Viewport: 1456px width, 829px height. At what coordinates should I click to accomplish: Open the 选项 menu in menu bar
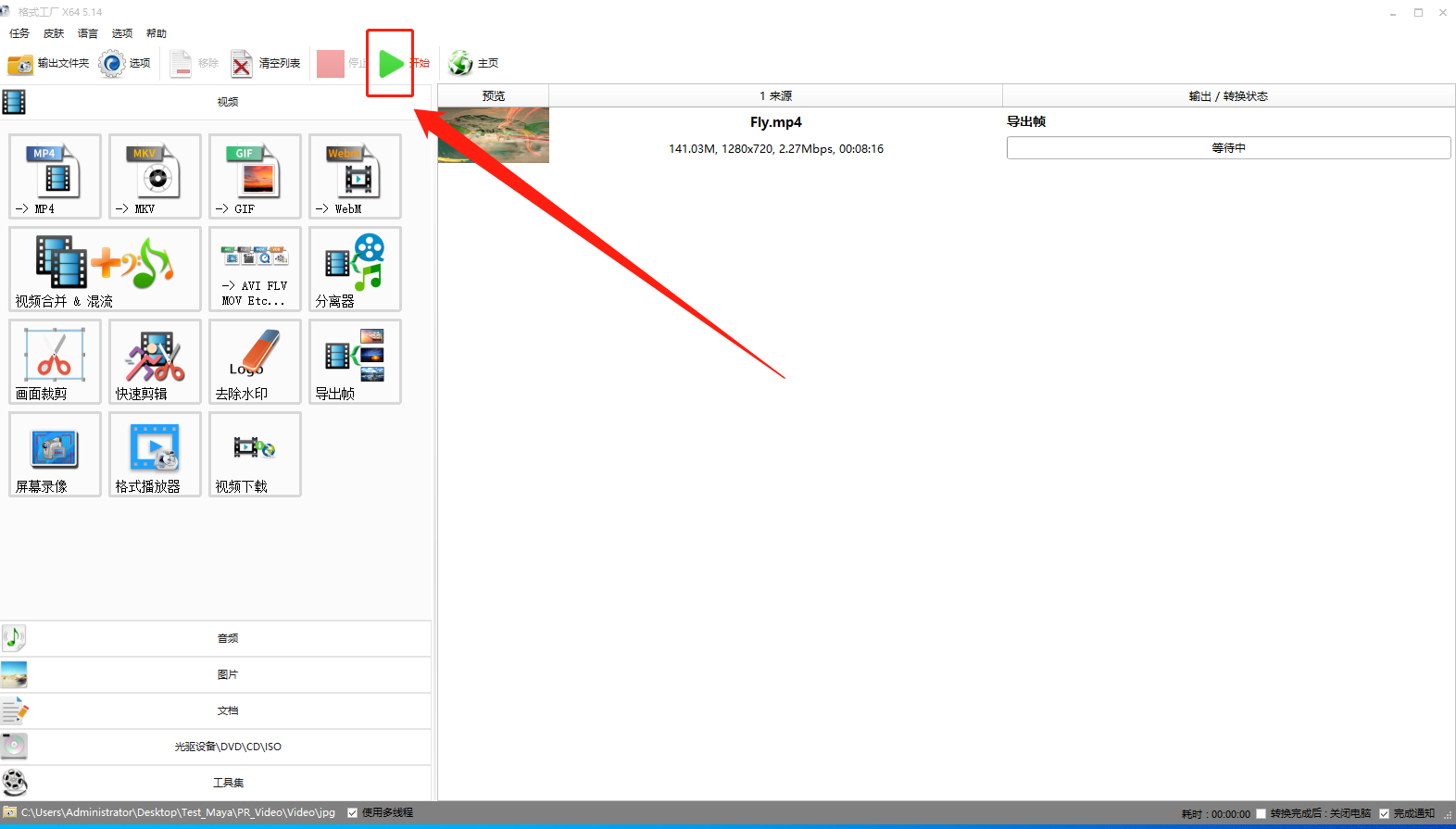click(x=122, y=33)
